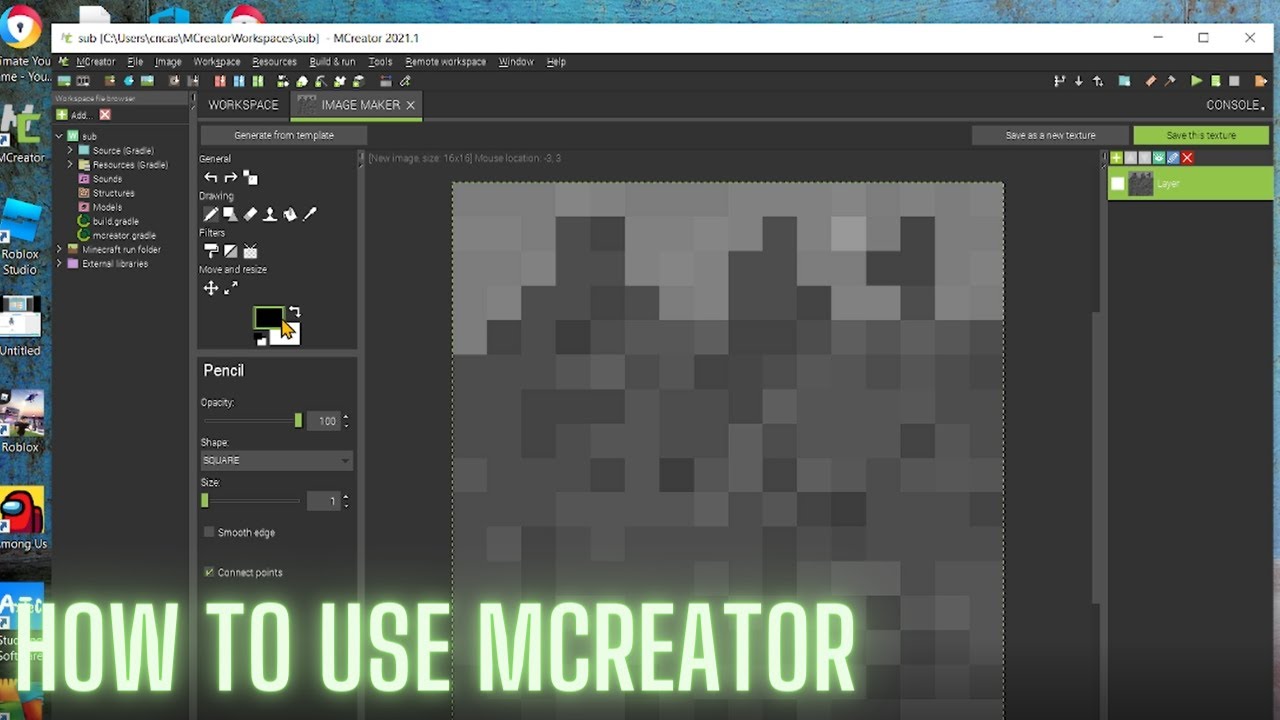Apply the black-and-white desaturate filter
This screenshot has height=720, width=1280.
coord(230,251)
